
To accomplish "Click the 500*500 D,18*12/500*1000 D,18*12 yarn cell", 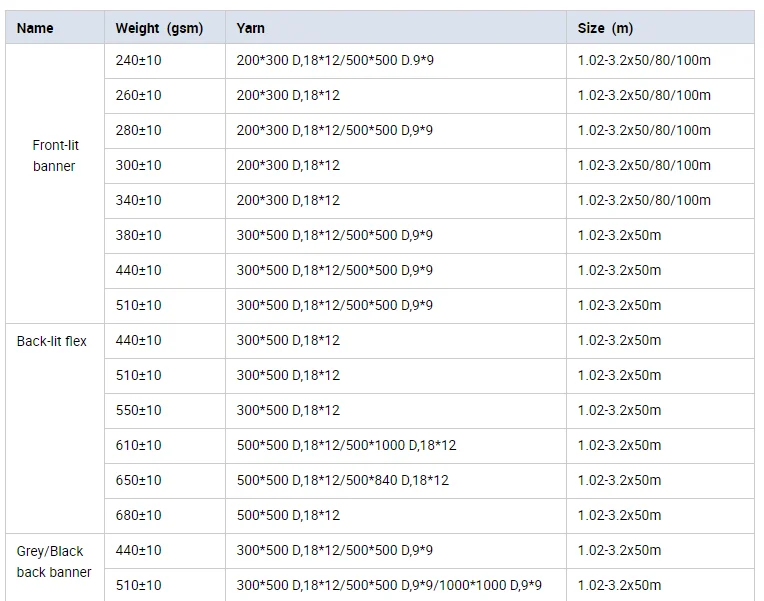I will click(396, 446).
